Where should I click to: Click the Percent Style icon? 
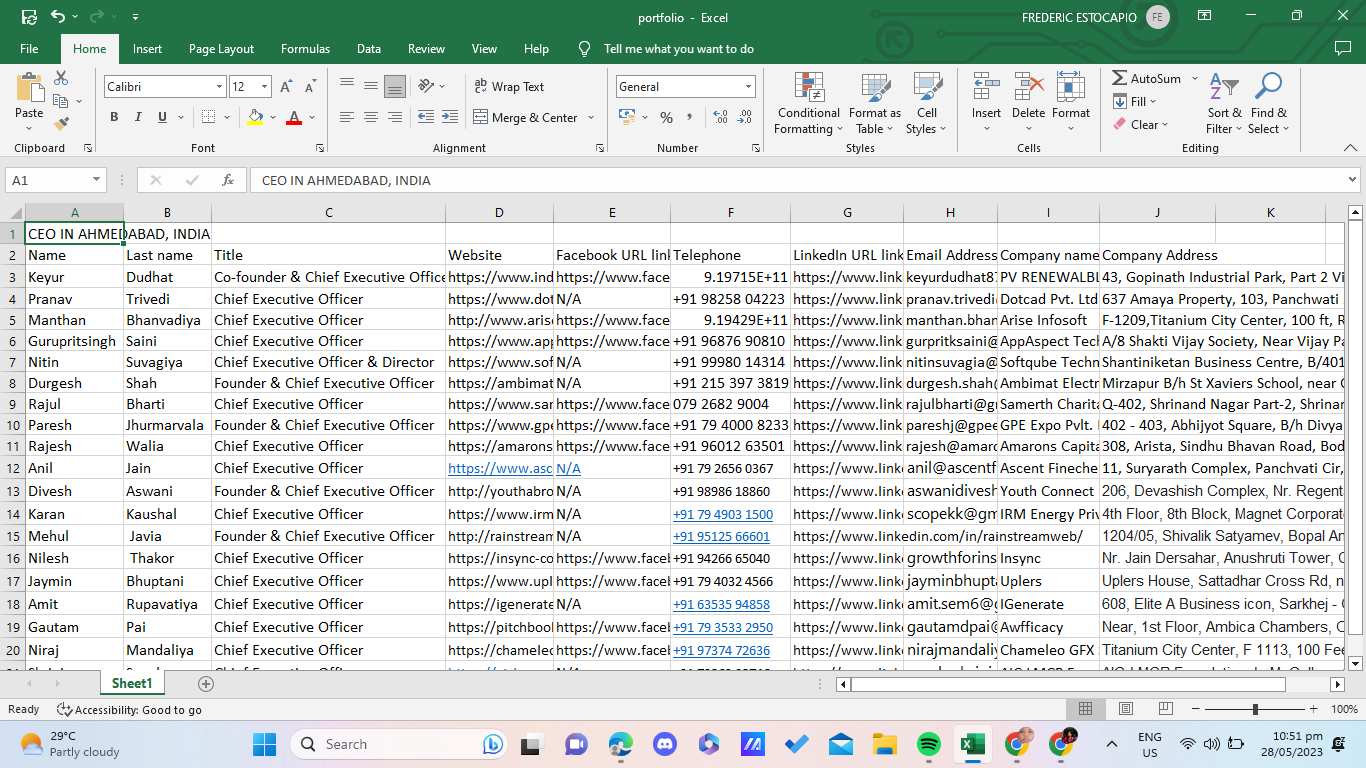[x=666, y=117]
